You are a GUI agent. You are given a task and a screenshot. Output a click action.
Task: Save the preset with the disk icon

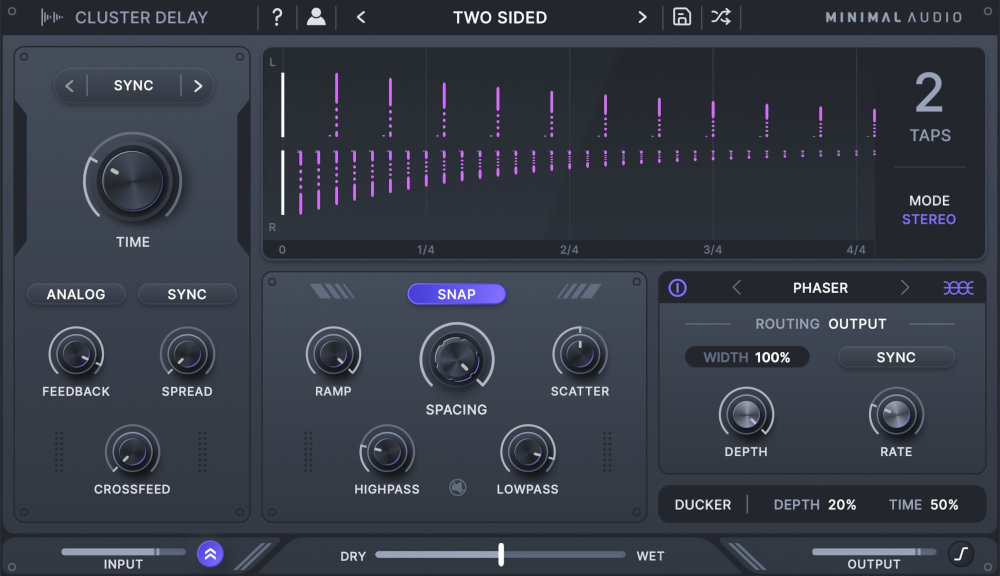pyautogui.click(x=682, y=17)
